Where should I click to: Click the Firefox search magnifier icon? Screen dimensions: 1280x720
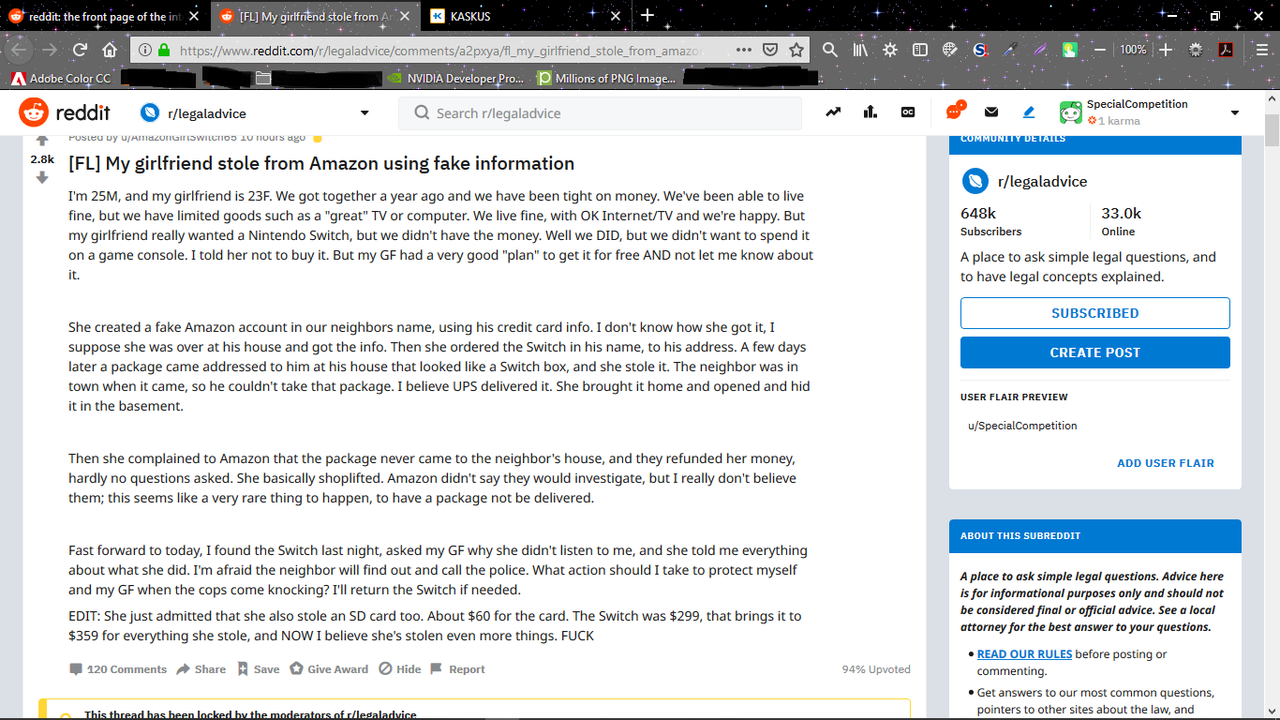pos(830,49)
